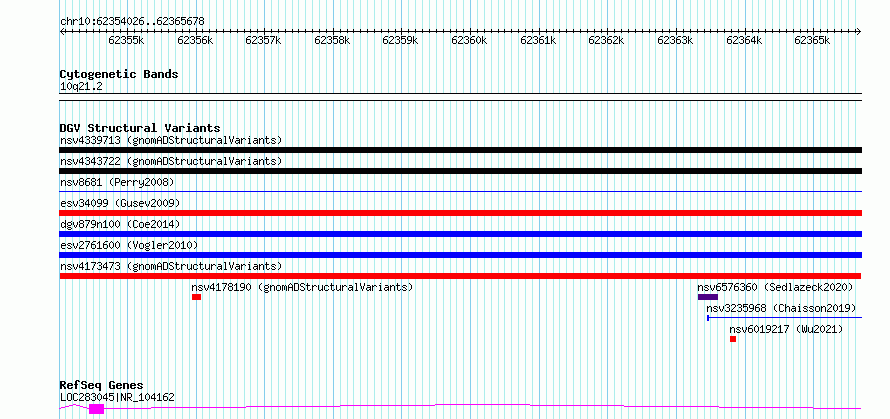Open the dgv879n100 (Coe2014) label
Viewport: 890px width, 419px height.
pos(120,224)
